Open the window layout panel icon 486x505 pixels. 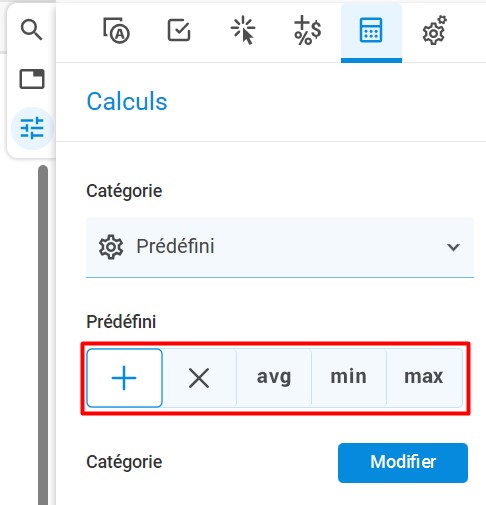[x=32, y=79]
